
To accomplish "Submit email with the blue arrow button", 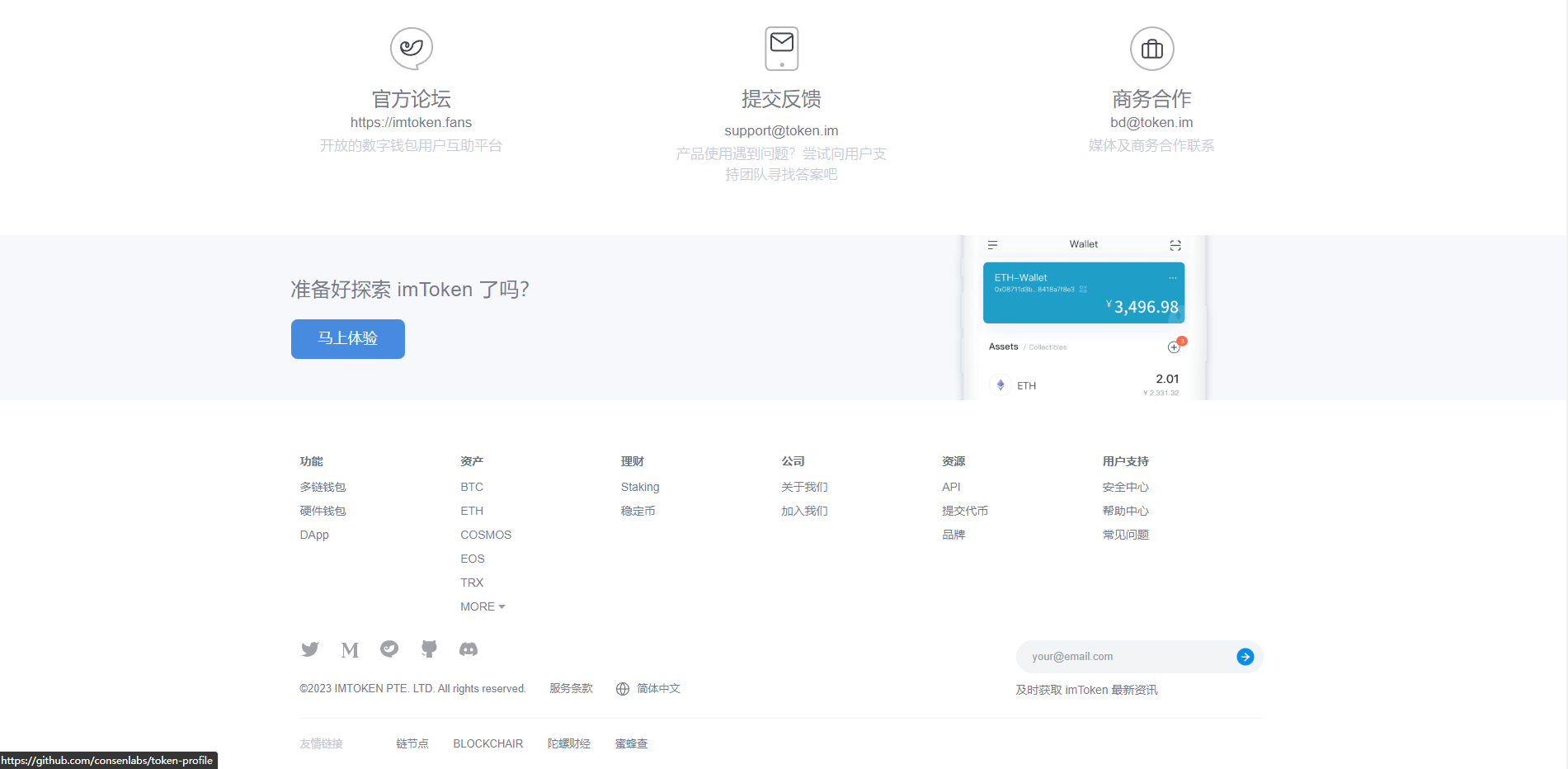I will 1245,657.
